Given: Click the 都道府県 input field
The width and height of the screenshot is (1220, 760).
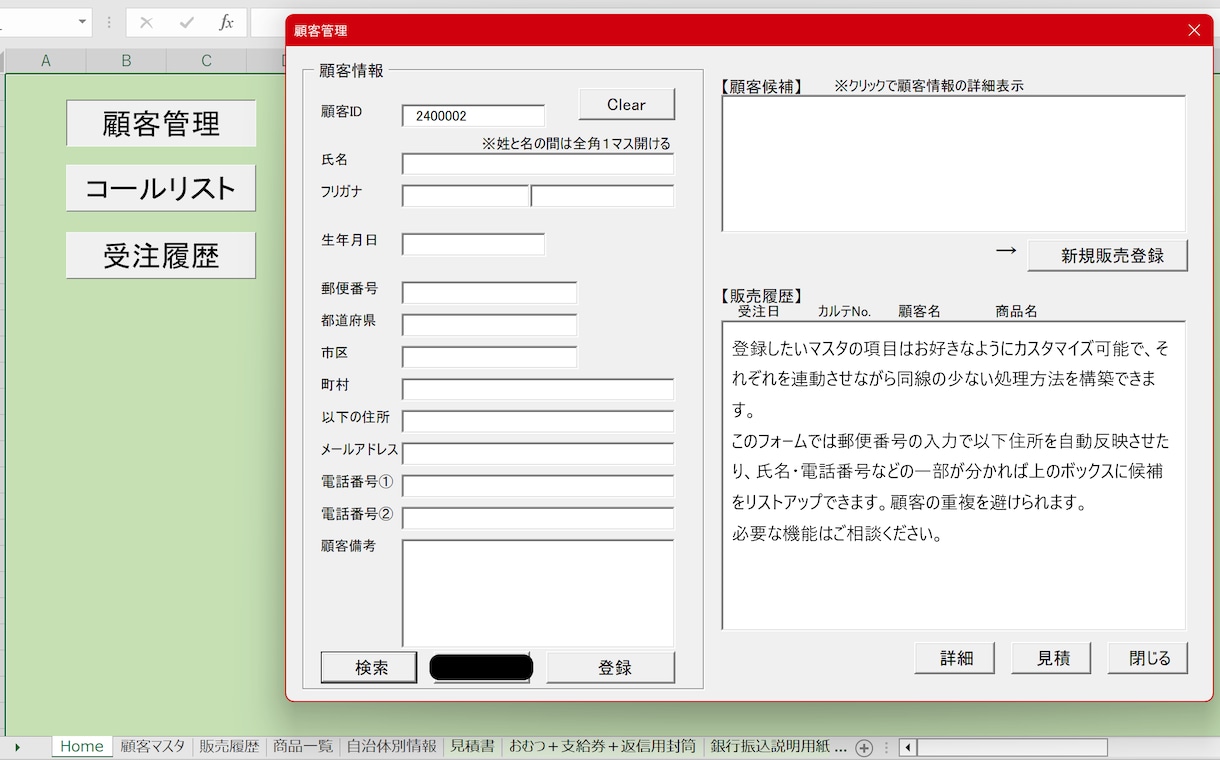Looking at the screenshot, I should 490,325.
